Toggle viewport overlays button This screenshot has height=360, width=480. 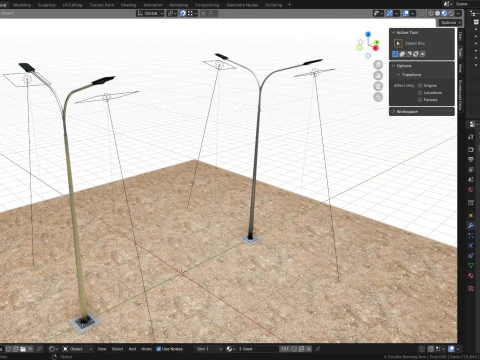coord(406,13)
